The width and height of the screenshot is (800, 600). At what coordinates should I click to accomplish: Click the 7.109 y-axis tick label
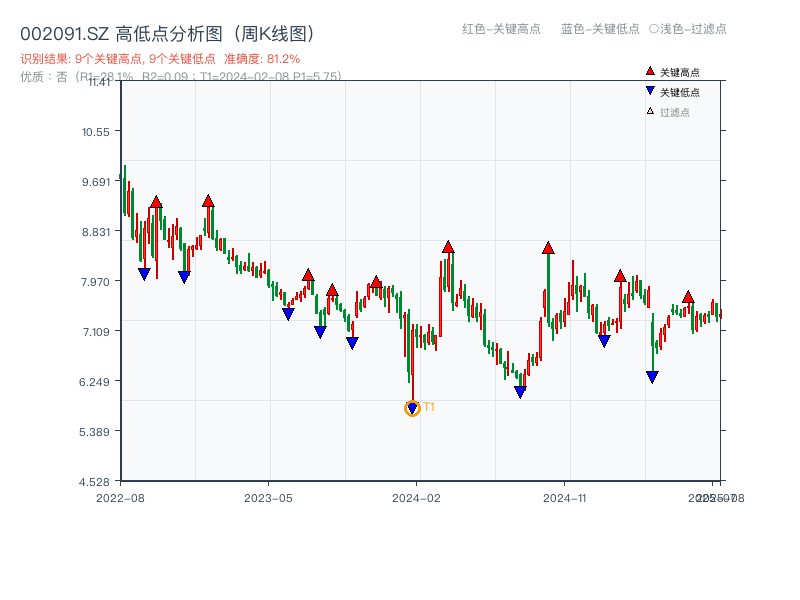coord(95,332)
